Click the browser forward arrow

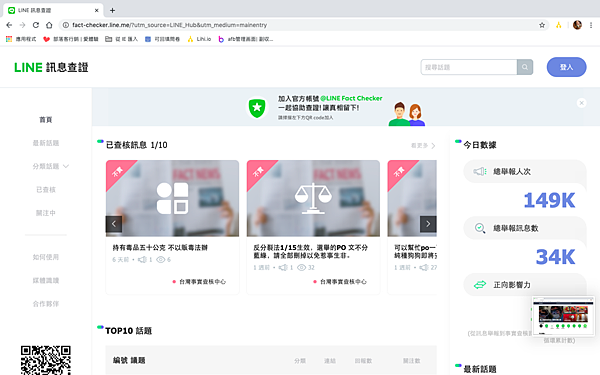23,25
